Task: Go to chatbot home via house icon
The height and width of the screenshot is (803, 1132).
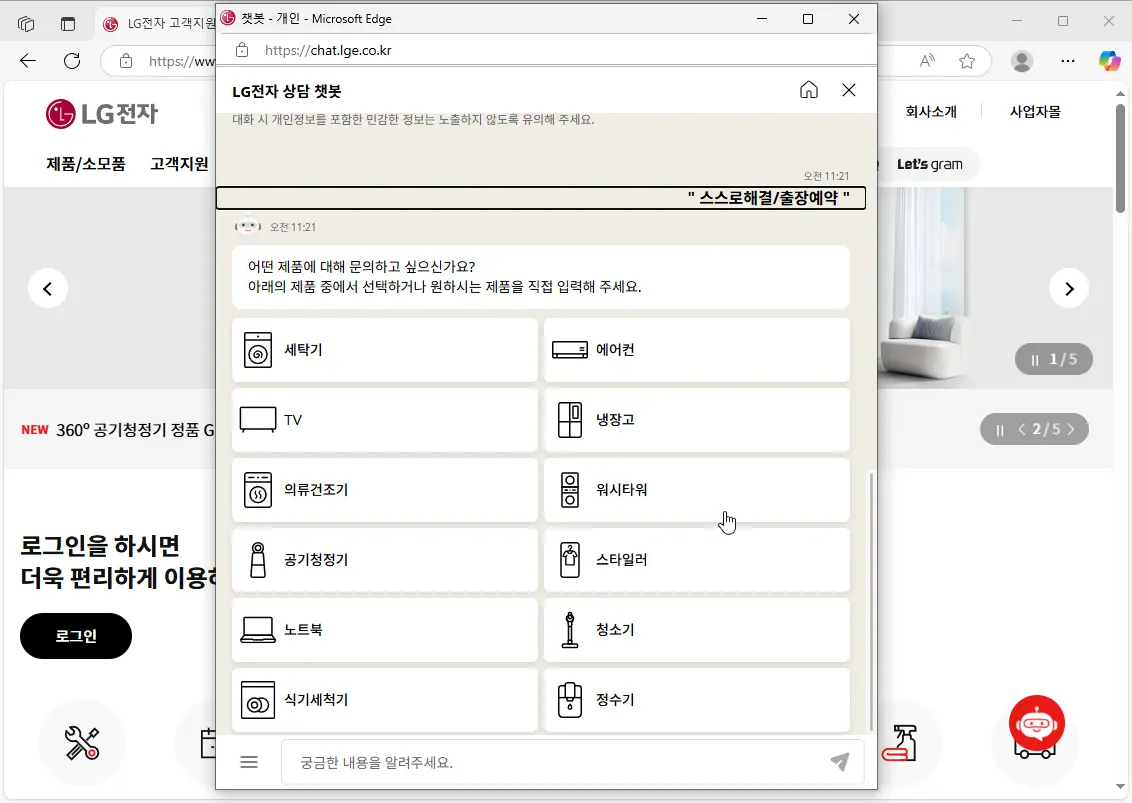Action: 809,90
